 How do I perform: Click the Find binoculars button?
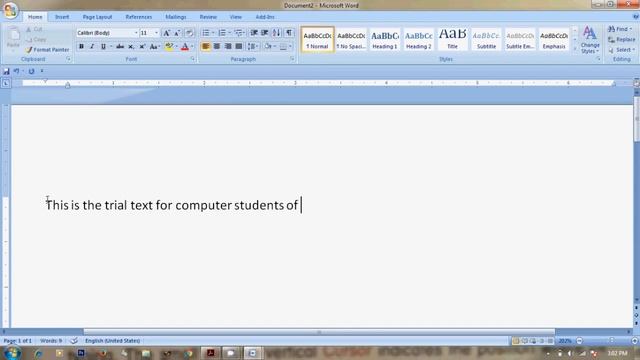pyautogui.click(x=620, y=29)
